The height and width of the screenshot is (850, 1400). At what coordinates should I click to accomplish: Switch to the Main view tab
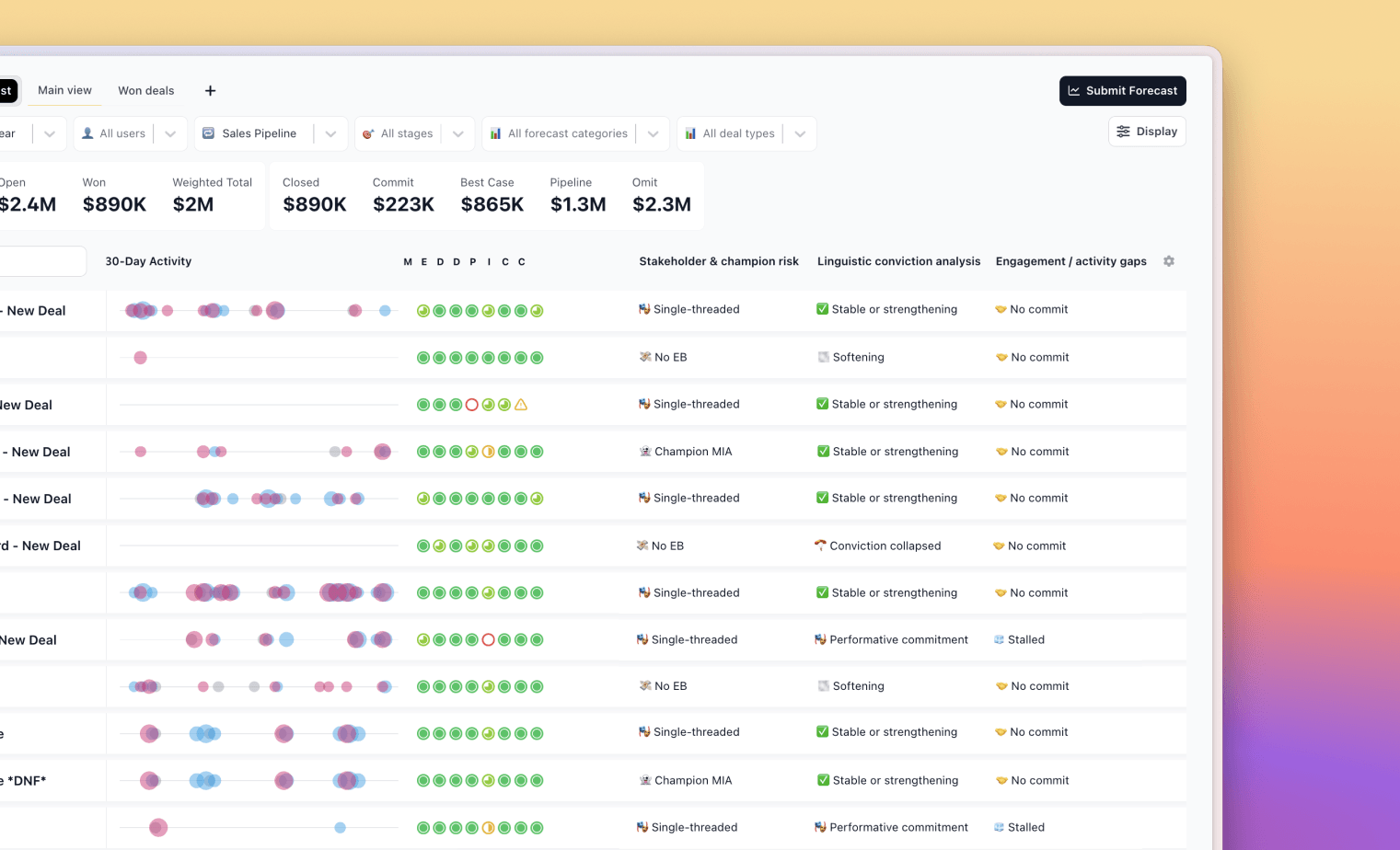tap(64, 90)
